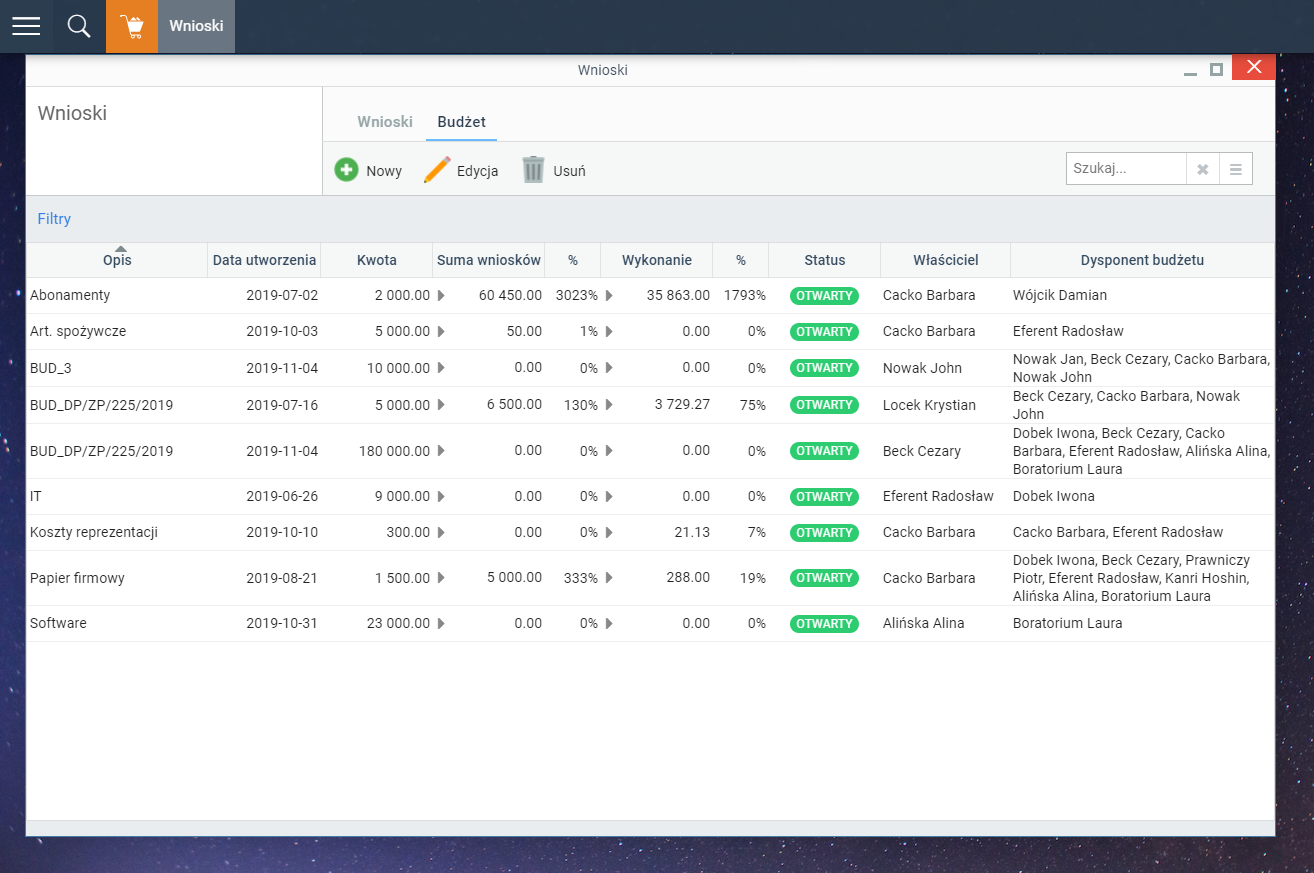Select the BUD_3 budget row
The width and height of the screenshot is (1314, 873).
pyautogui.click(x=650, y=368)
